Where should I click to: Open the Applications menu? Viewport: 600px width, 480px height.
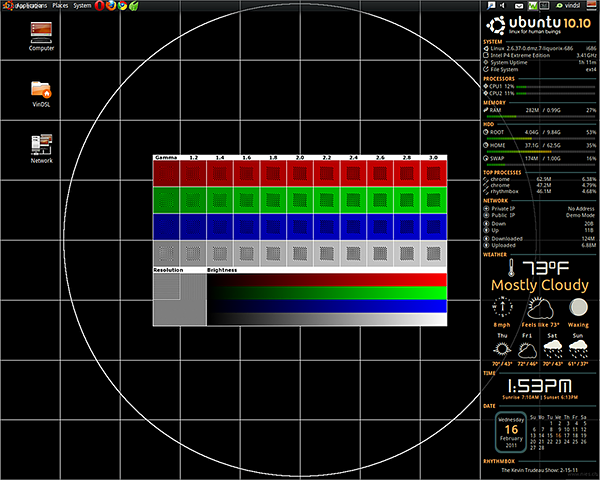pos(30,5)
